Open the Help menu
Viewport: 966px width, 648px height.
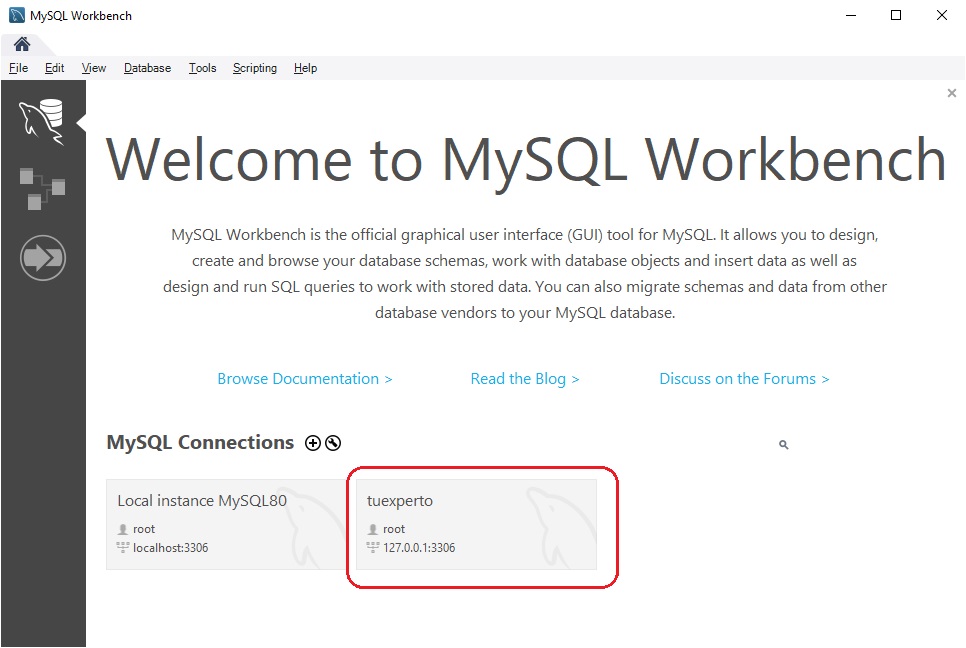point(305,68)
